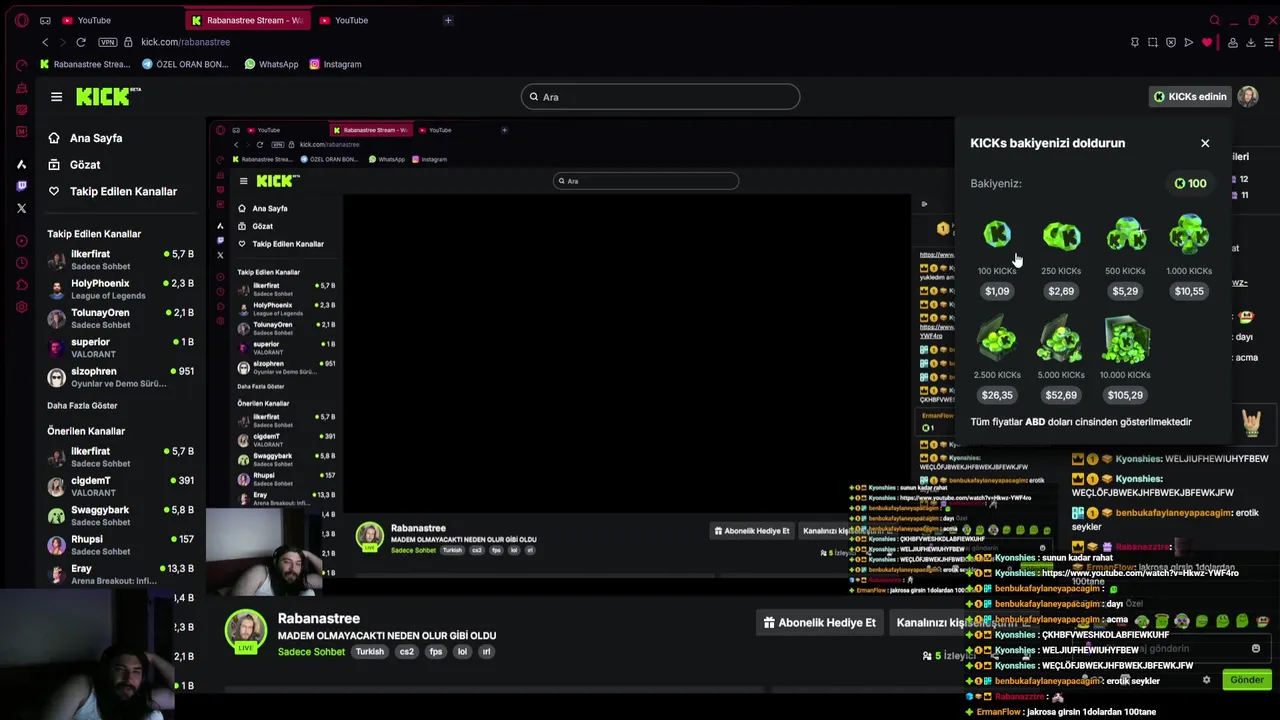Buy 100 KICKs for $1,09
The width and height of the screenshot is (1280, 720).
click(997, 291)
